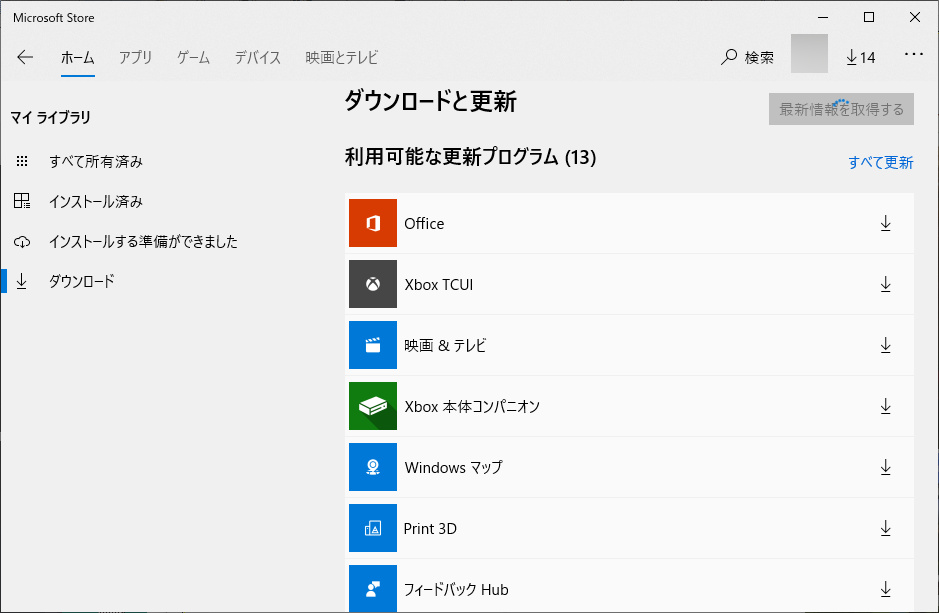
Task: Click the Print 3D app name
Action: 430,529
